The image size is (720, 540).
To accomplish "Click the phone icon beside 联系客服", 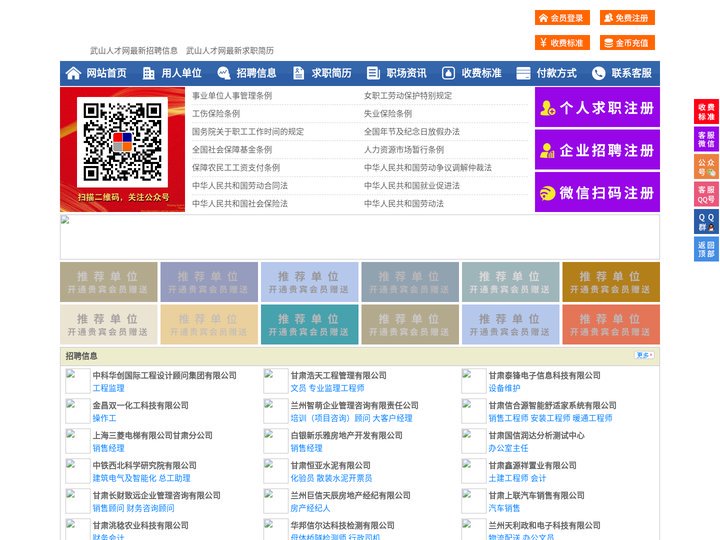I will [x=598, y=73].
